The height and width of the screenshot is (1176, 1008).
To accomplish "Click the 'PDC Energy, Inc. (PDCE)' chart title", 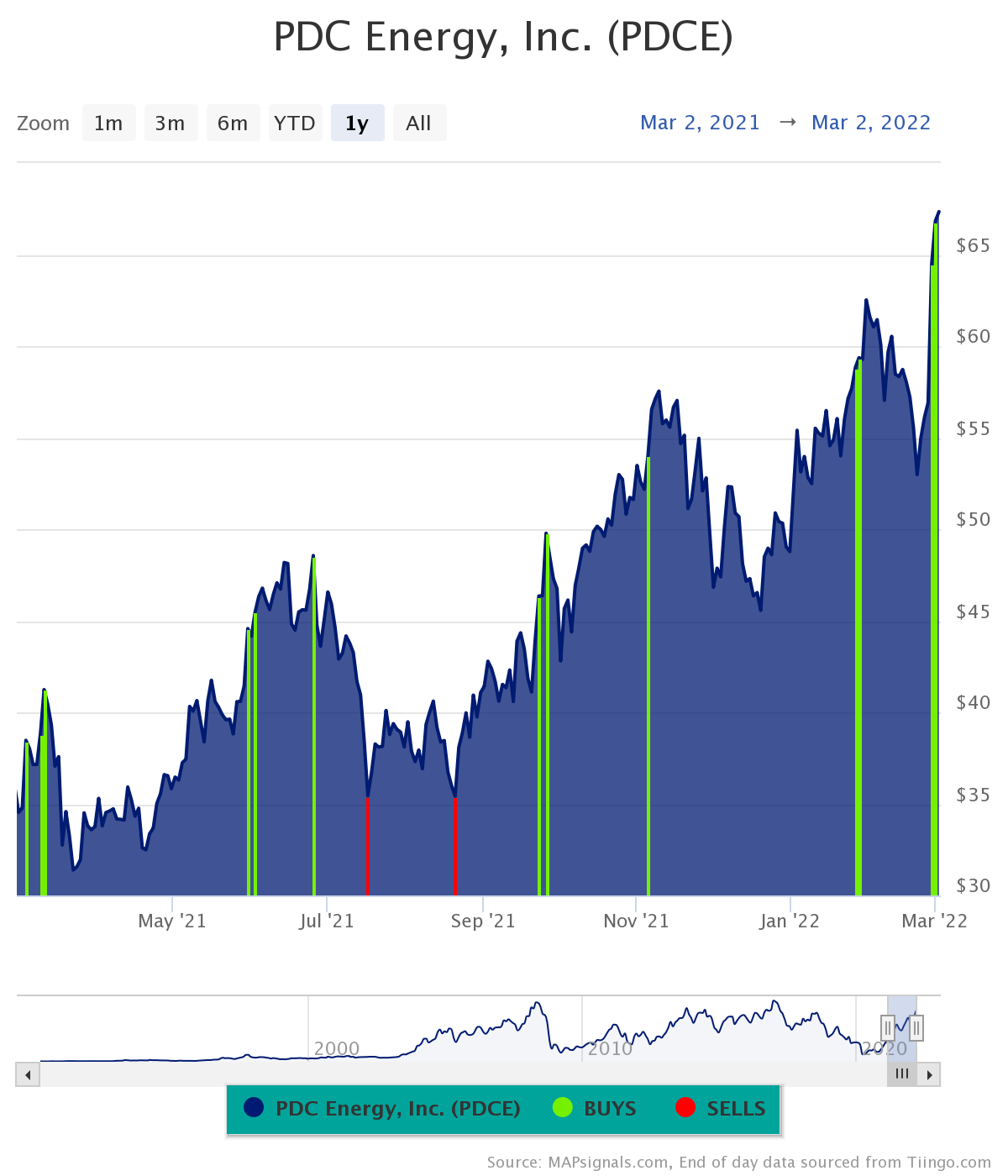I will [504, 37].
